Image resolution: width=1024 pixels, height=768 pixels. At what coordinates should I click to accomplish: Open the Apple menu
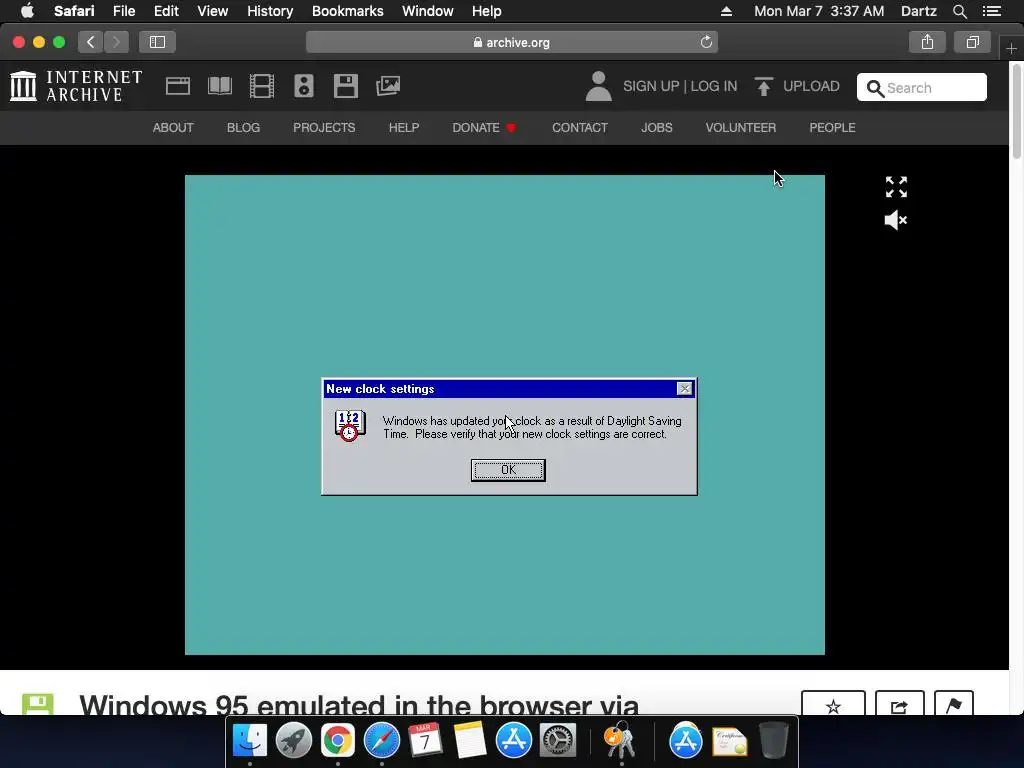pyautogui.click(x=27, y=10)
